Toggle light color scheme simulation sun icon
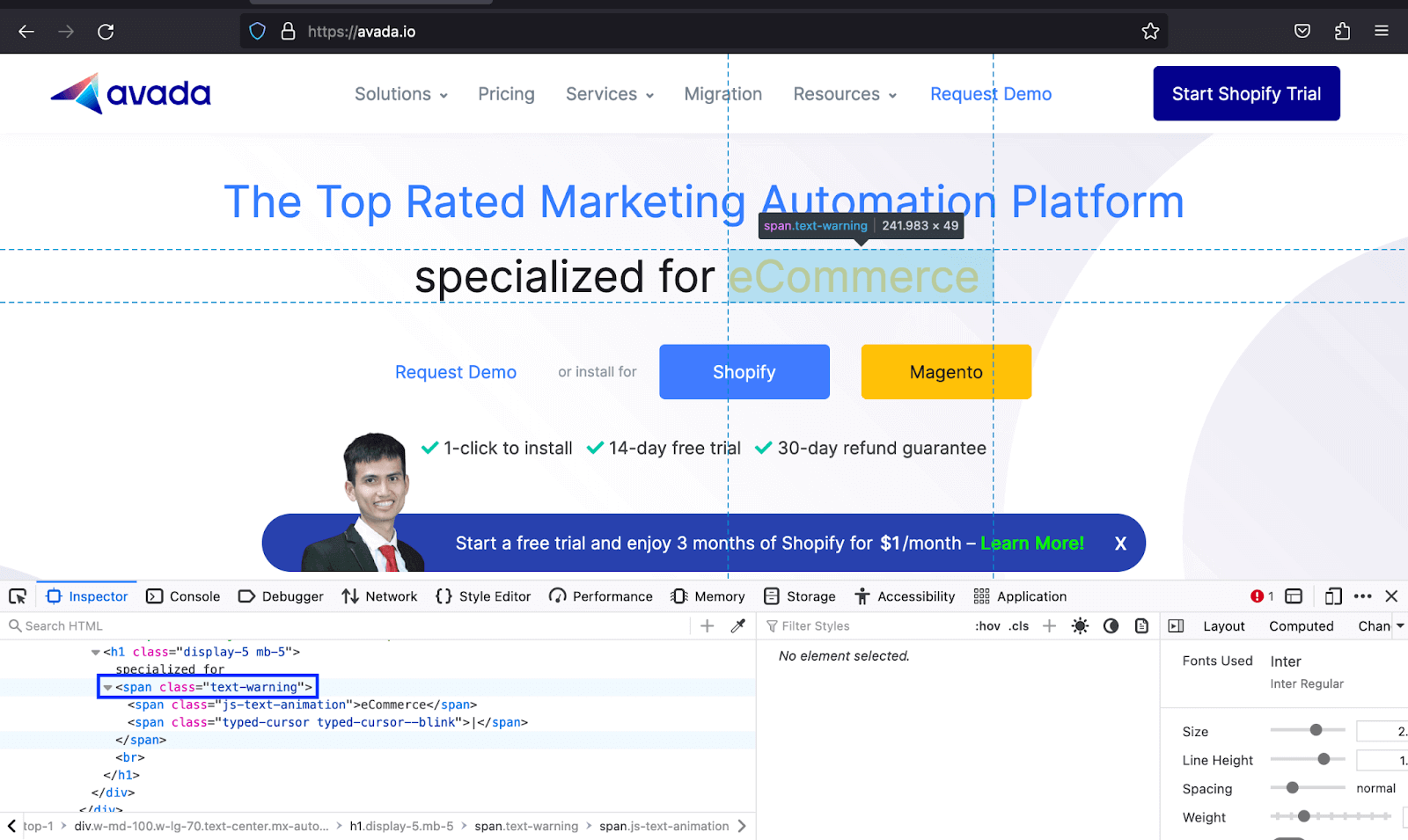1408x840 pixels. click(1080, 625)
